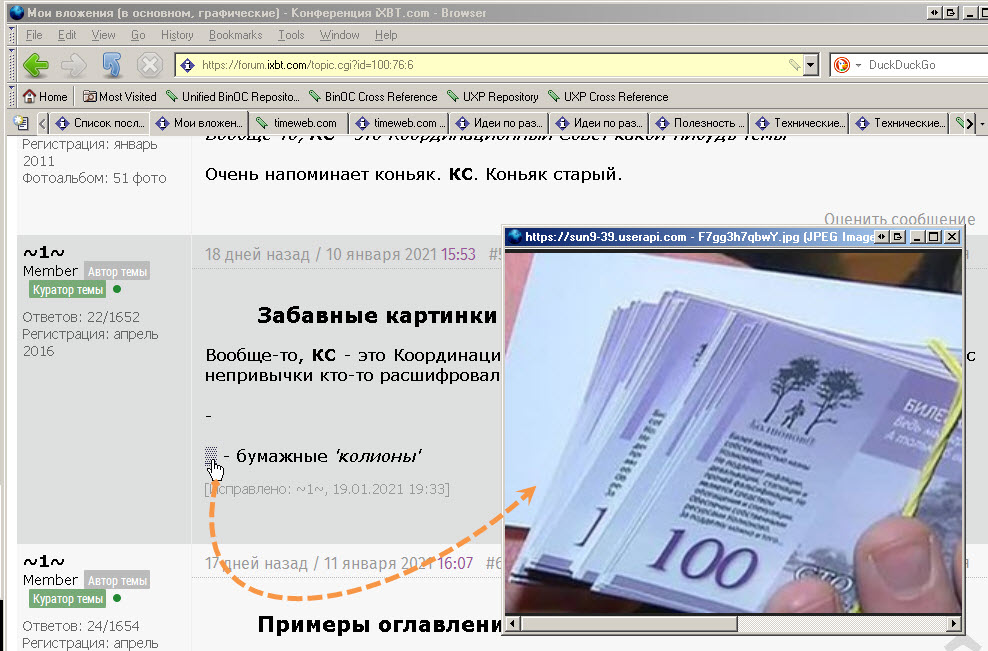The height and width of the screenshot is (651, 988).
Task: Switch to second 'Технические...' tab
Action: [900, 123]
